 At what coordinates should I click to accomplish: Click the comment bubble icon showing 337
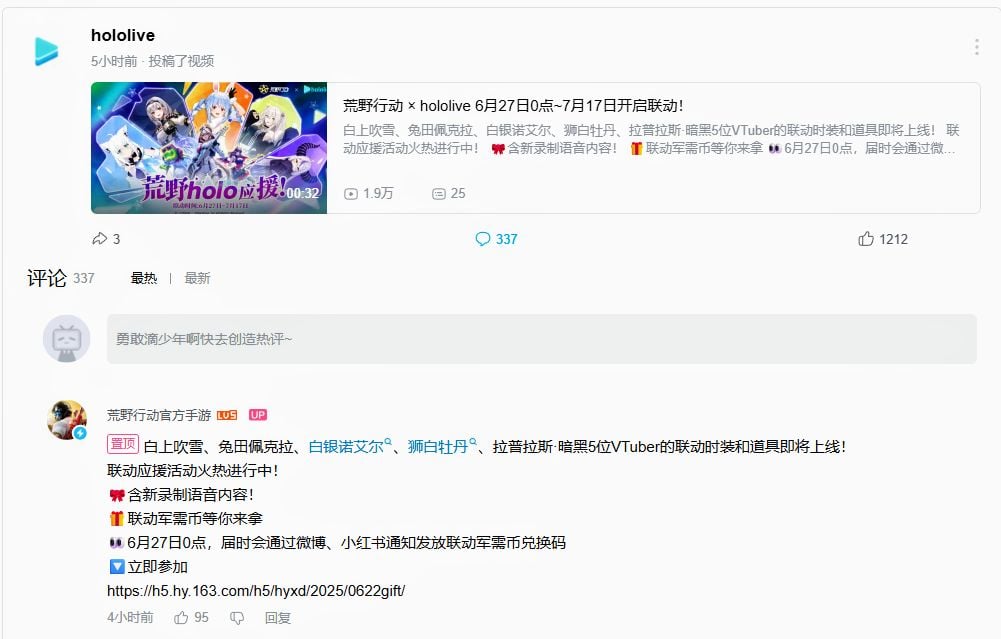tap(483, 239)
